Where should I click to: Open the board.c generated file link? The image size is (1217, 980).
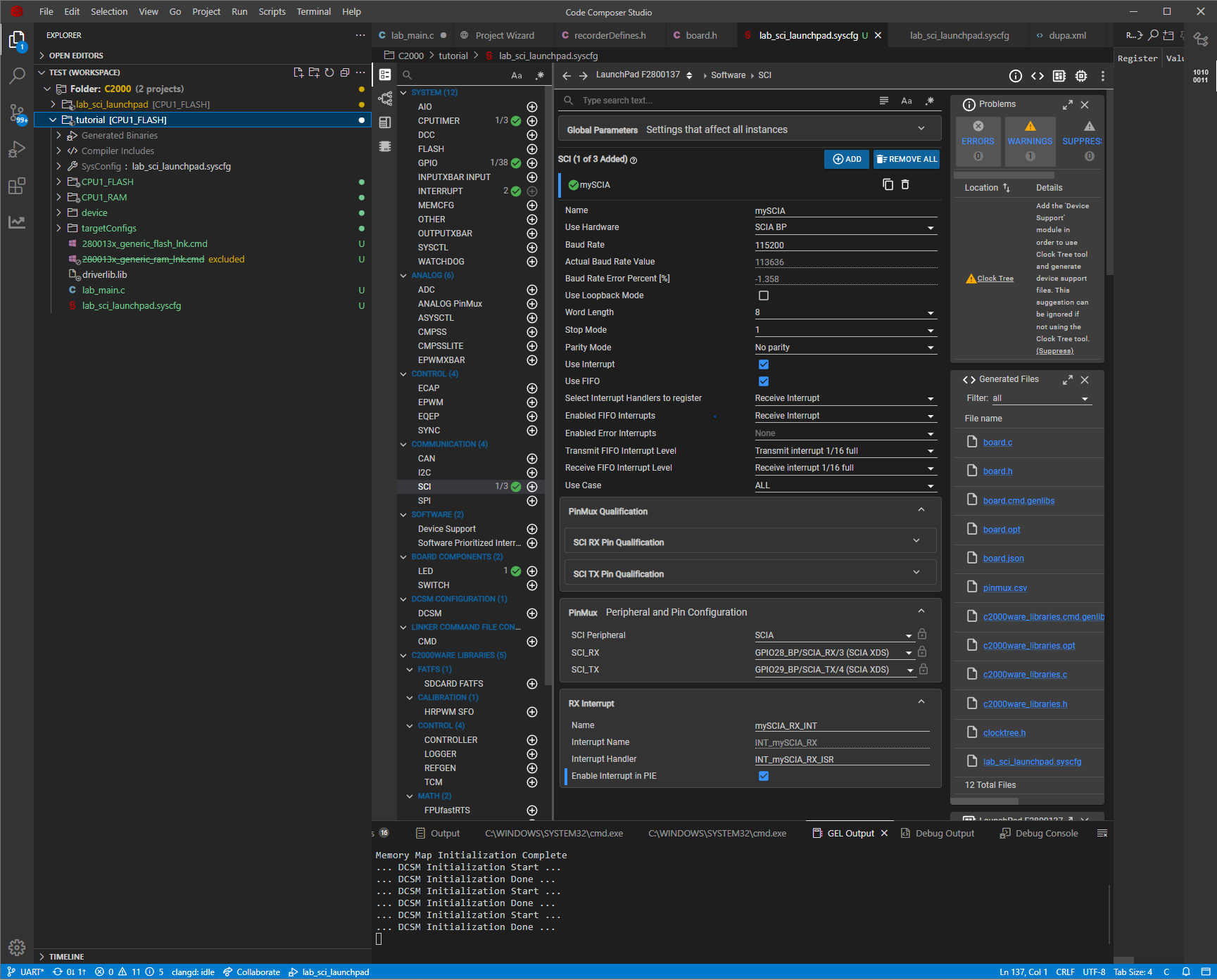coord(997,443)
